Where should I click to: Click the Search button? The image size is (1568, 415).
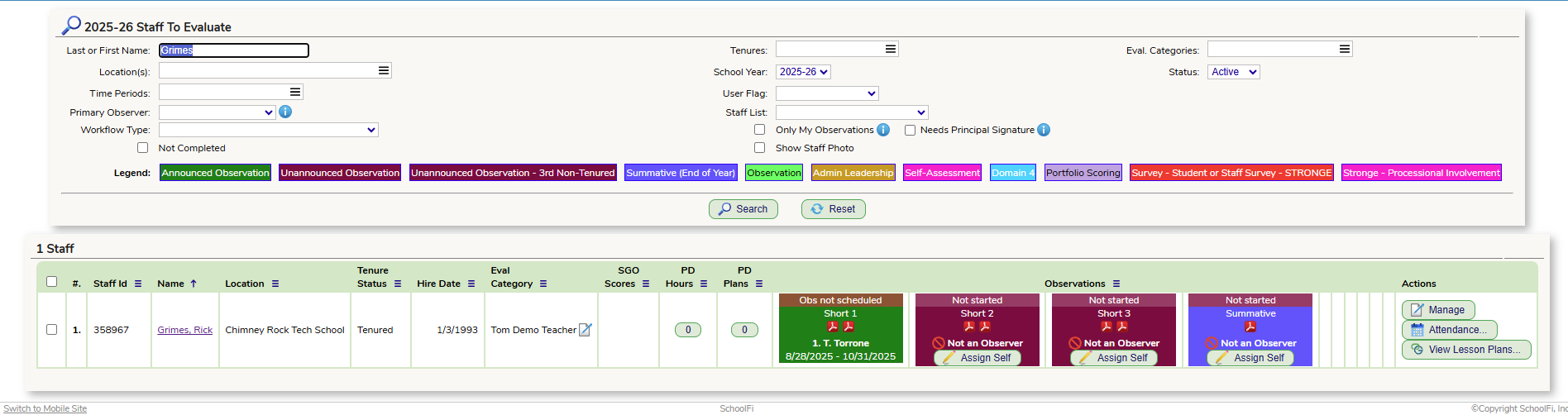(743, 209)
